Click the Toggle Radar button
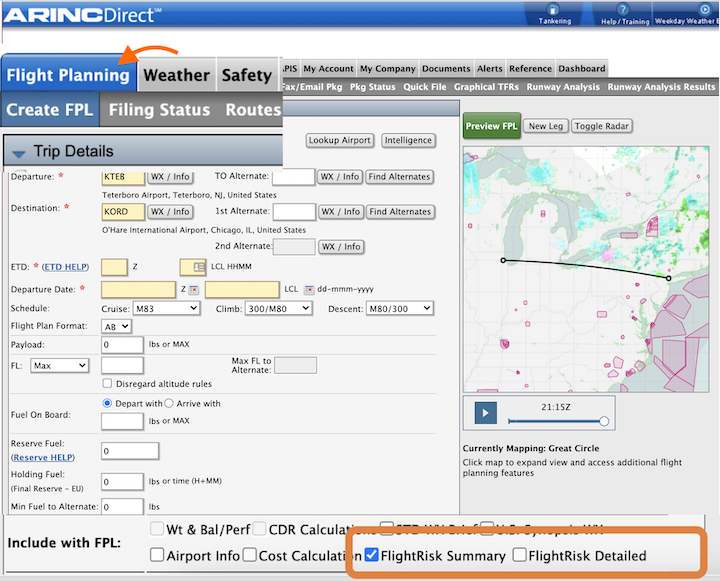This screenshot has height=581, width=720. (x=602, y=126)
